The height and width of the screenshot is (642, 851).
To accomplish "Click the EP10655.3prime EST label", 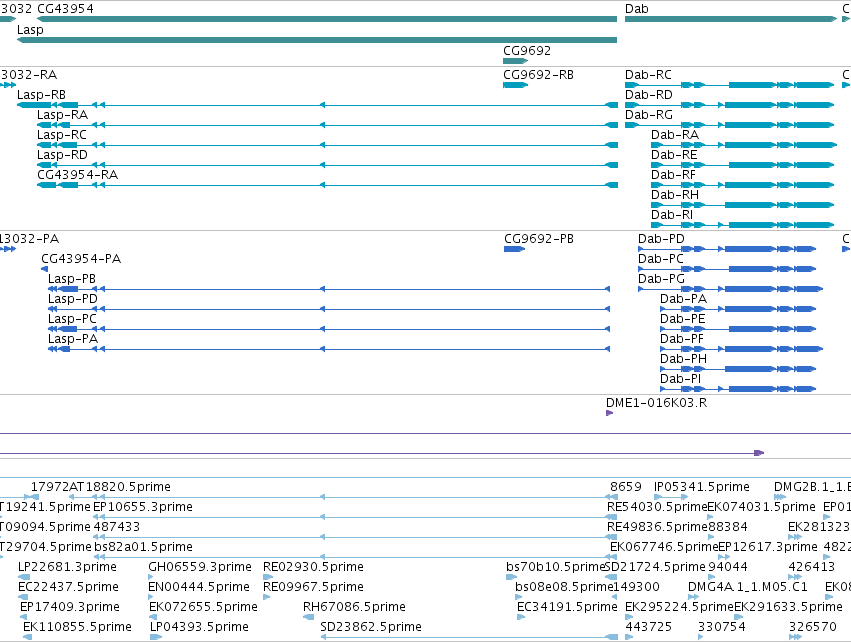I will (x=143, y=507).
